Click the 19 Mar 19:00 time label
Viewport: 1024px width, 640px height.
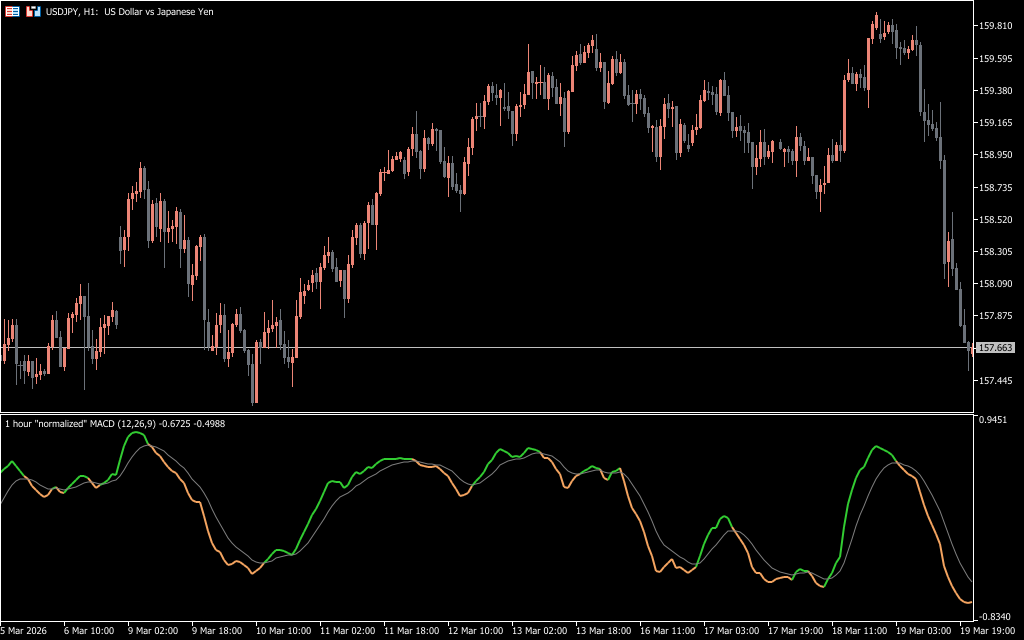[x=990, y=631]
